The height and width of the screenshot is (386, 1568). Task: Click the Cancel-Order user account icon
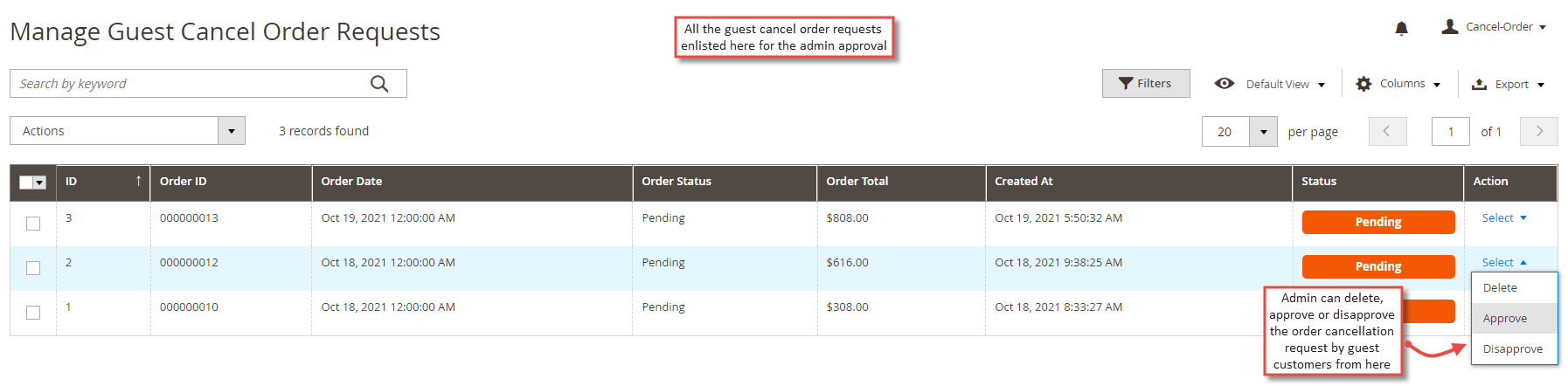pyautogui.click(x=1450, y=27)
